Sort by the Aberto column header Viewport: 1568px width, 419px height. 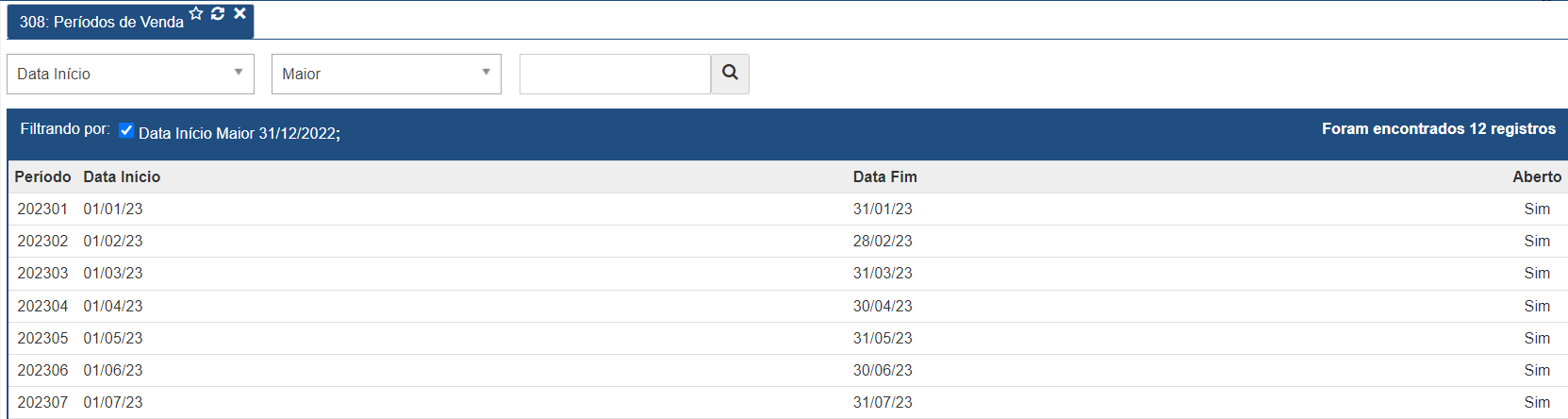[1537, 176]
